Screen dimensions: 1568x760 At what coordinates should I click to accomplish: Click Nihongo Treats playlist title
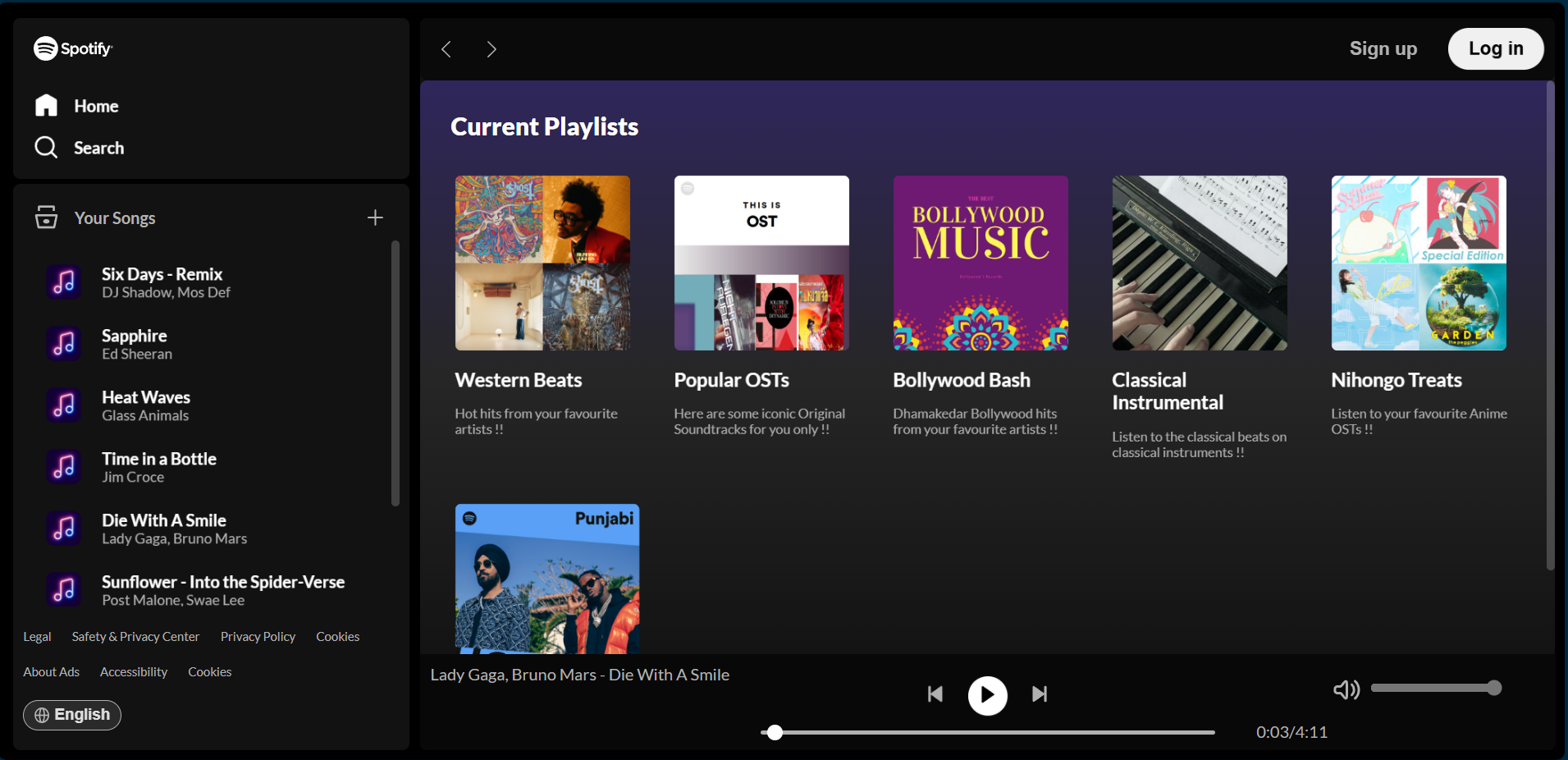tap(1397, 380)
